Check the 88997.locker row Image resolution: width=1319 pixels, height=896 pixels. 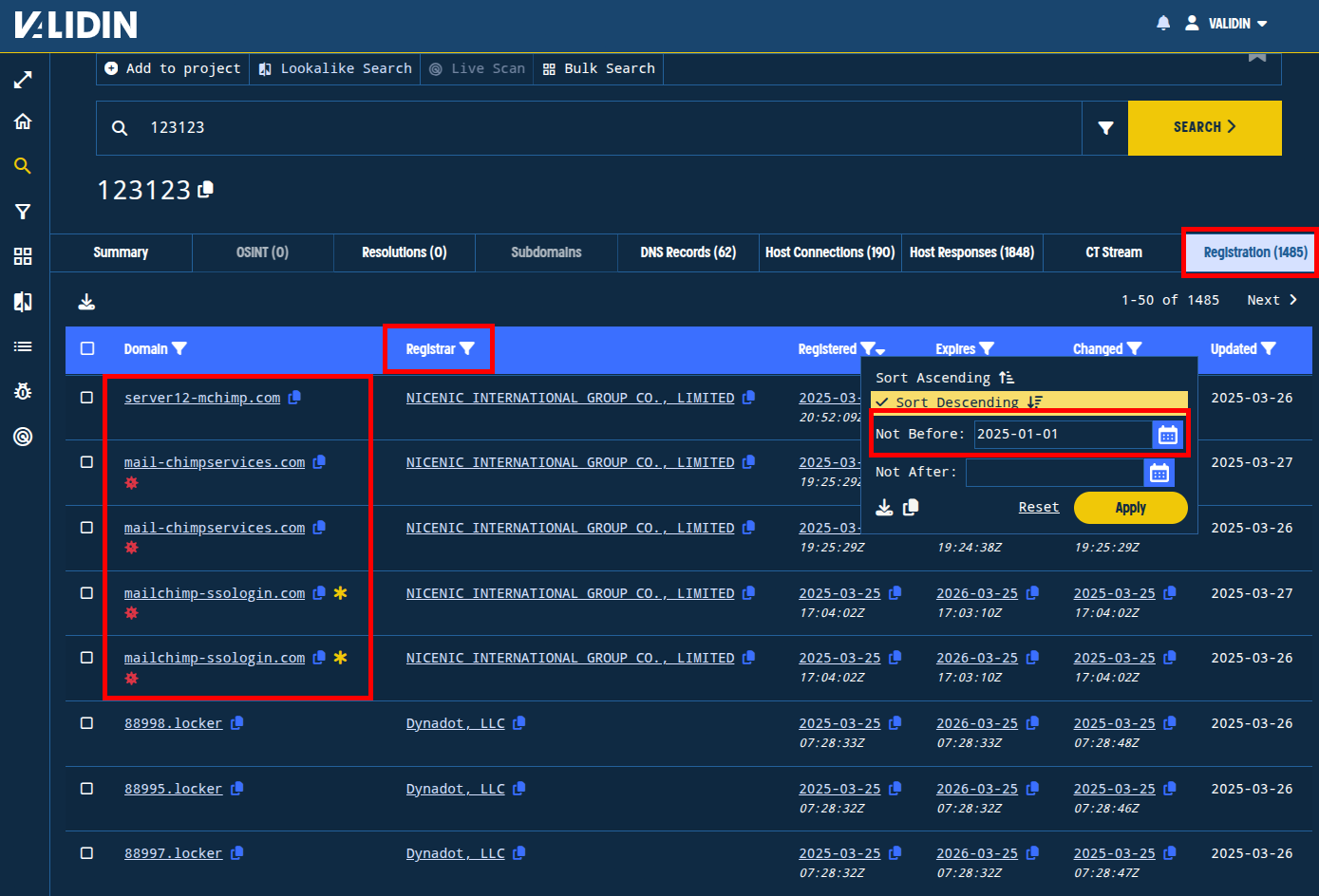[86, 853]
